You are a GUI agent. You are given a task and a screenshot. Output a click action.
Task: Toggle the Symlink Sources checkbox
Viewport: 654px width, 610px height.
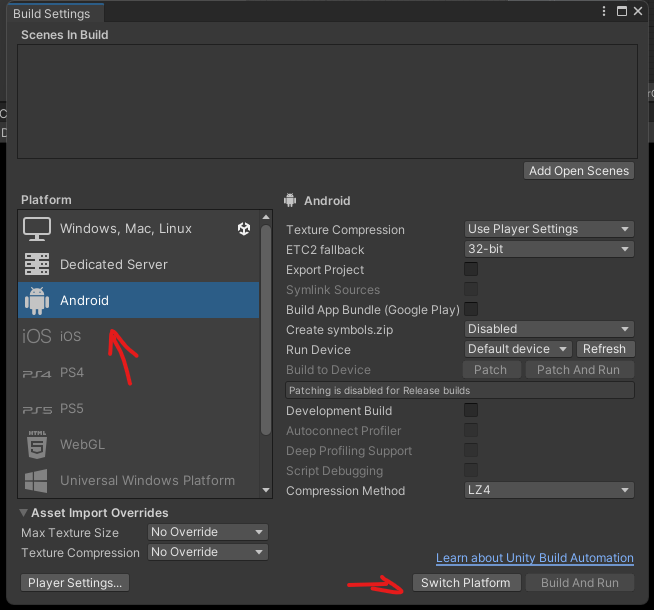[x=471, y=289]
